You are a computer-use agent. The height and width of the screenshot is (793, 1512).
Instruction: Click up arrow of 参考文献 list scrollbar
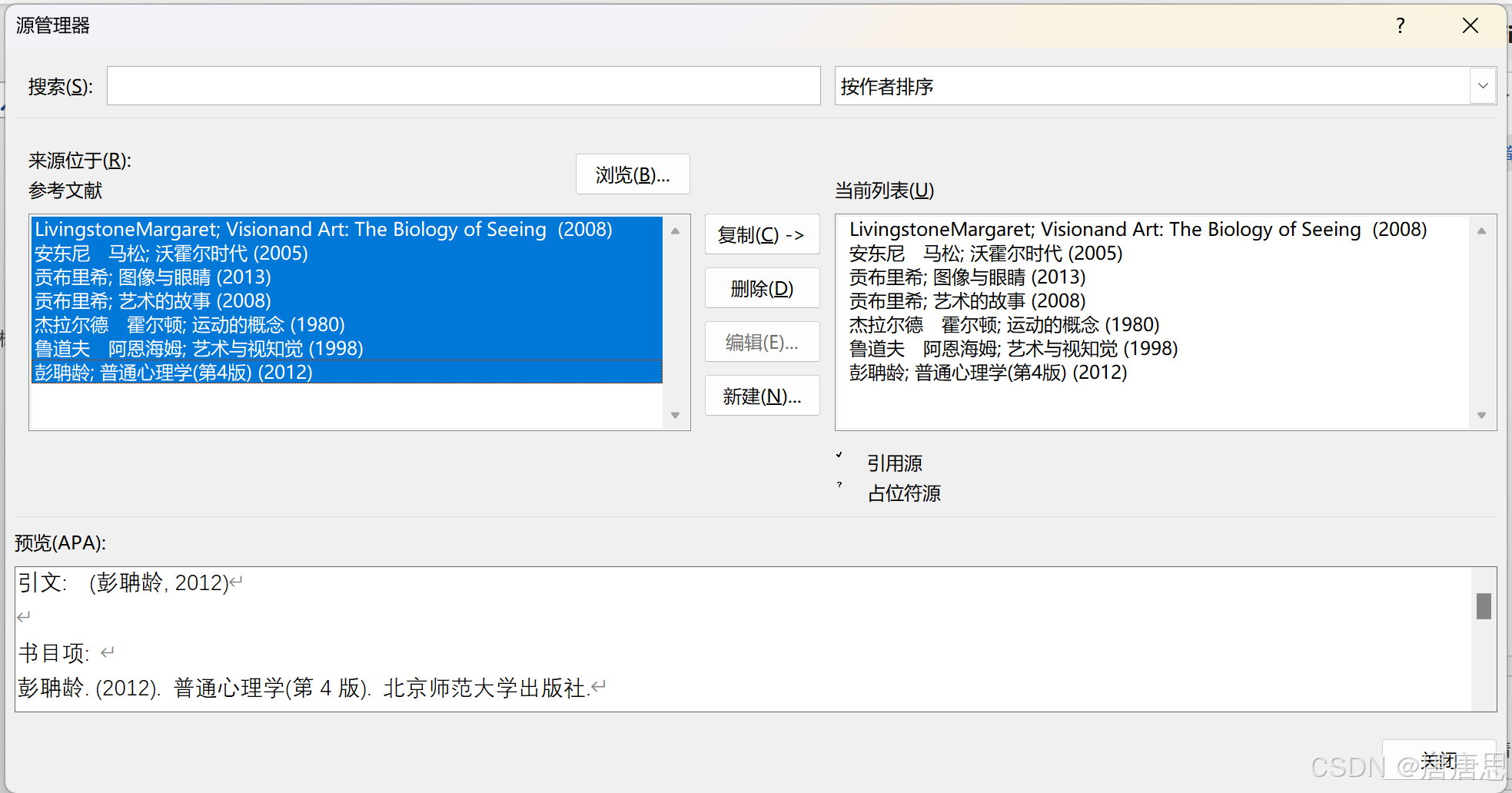click(675, 231)
